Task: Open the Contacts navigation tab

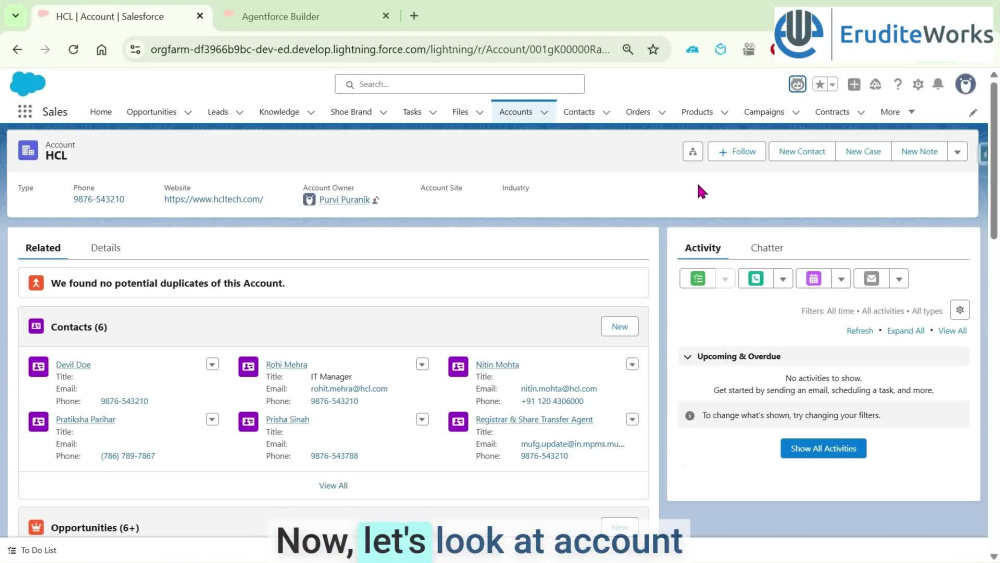Action: 579,112
